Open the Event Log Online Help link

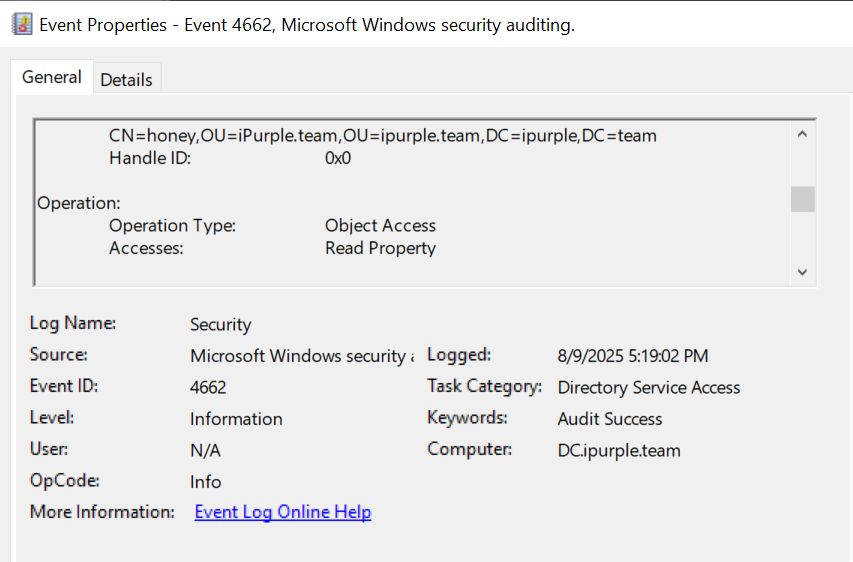(282, 512)
